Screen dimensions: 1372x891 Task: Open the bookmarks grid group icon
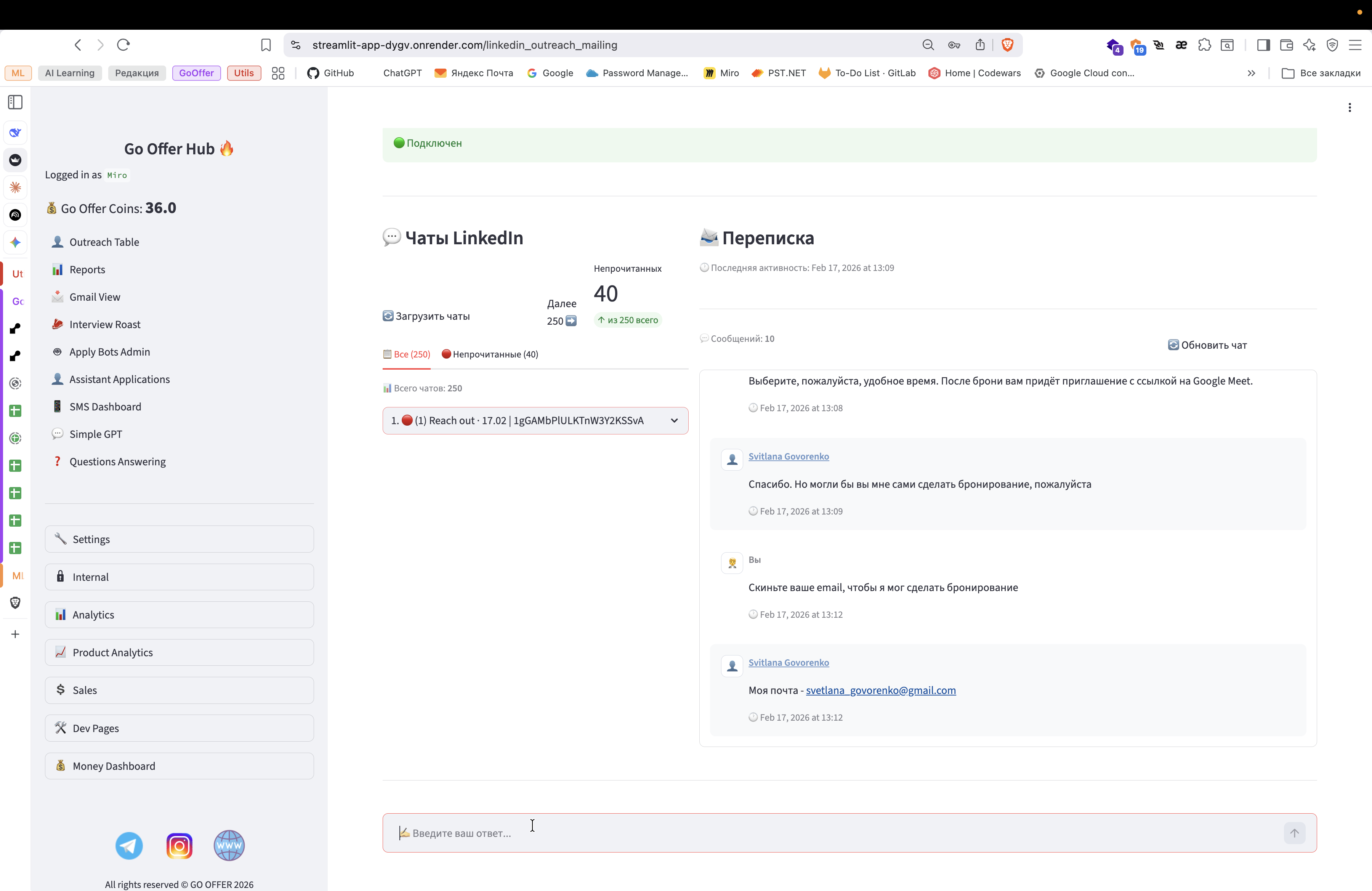point(278,73)
